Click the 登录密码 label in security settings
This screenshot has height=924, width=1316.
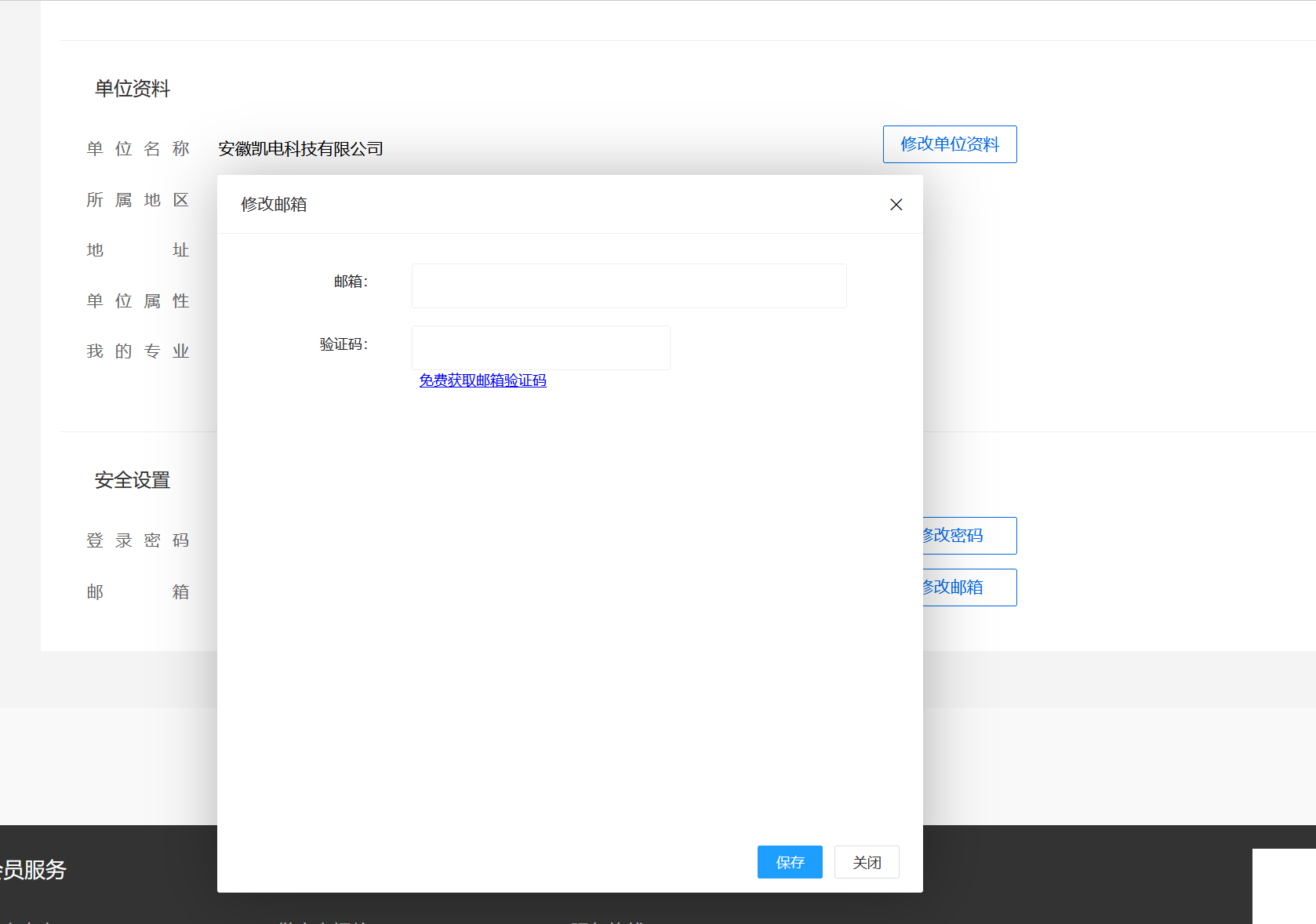(x=138, y=540)
